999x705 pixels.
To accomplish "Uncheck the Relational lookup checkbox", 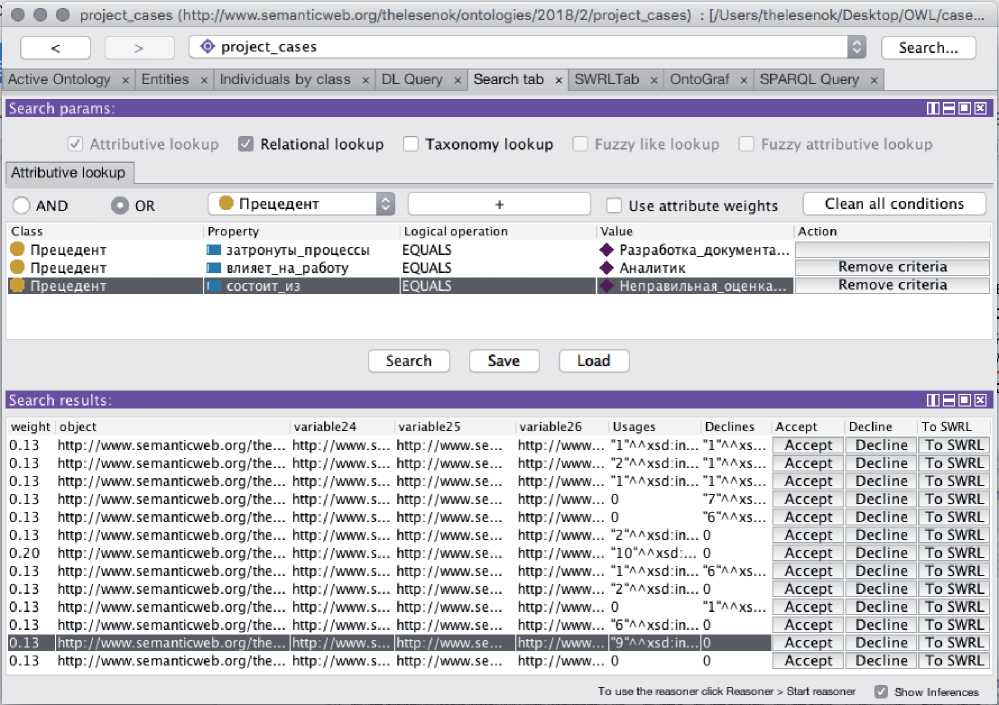I will 246,144.
